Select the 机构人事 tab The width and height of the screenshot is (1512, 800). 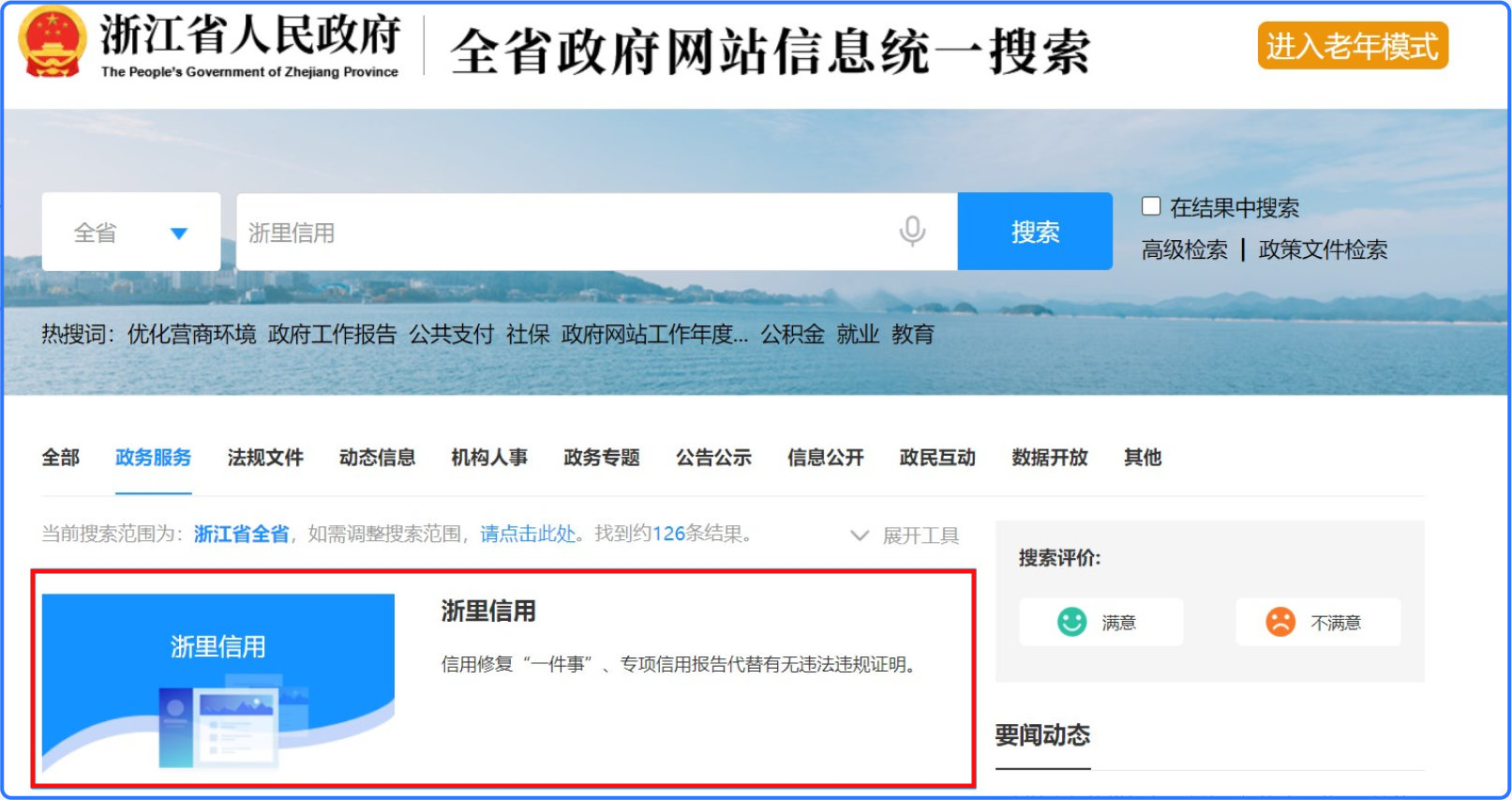point(489,458)
